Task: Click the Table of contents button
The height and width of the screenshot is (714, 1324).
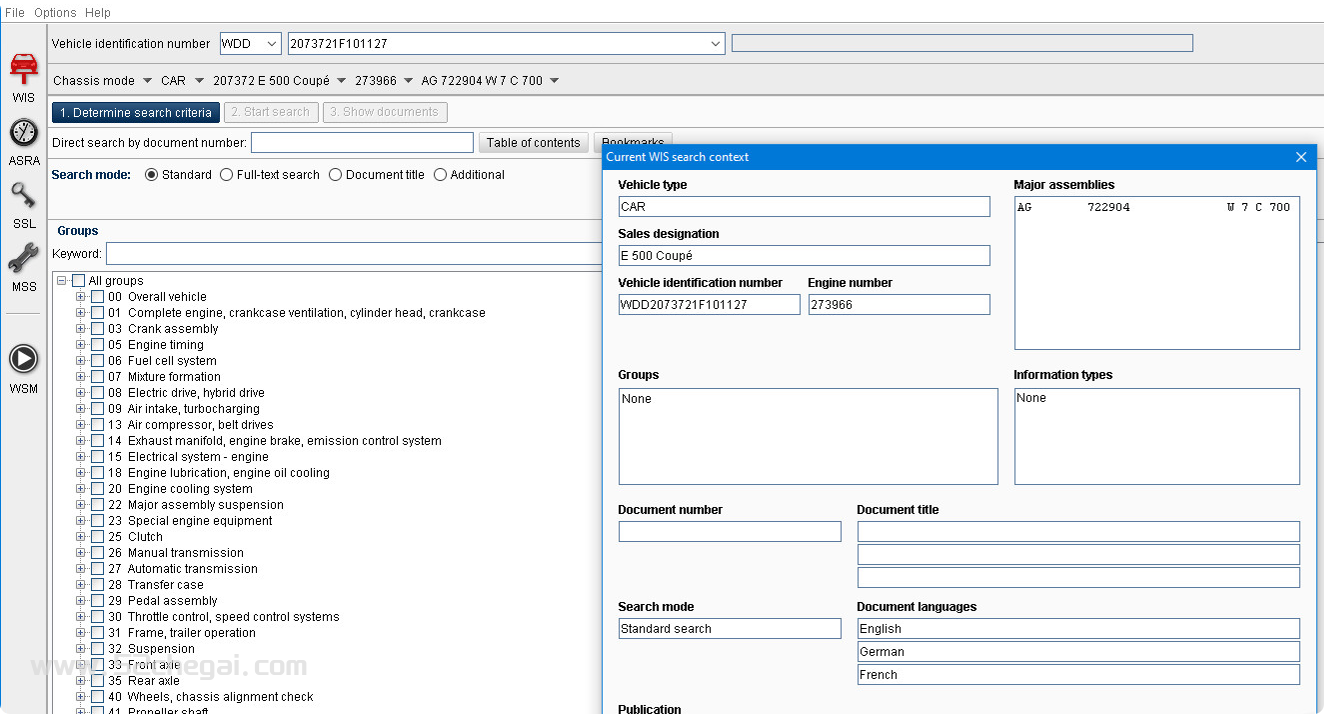Action: point(533,143)
